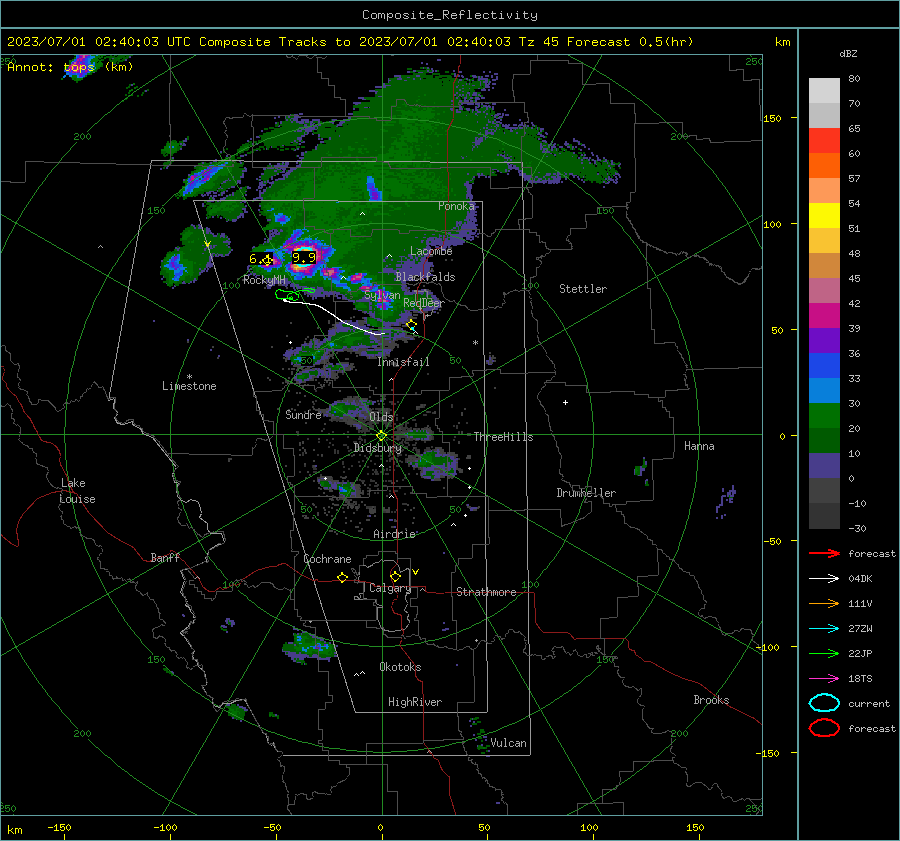The height and width of the screenshot is (841, 900).
Task: Pick the magenta swatch between 42 and 39 dBZ
Action: click(x=824, y=316)
